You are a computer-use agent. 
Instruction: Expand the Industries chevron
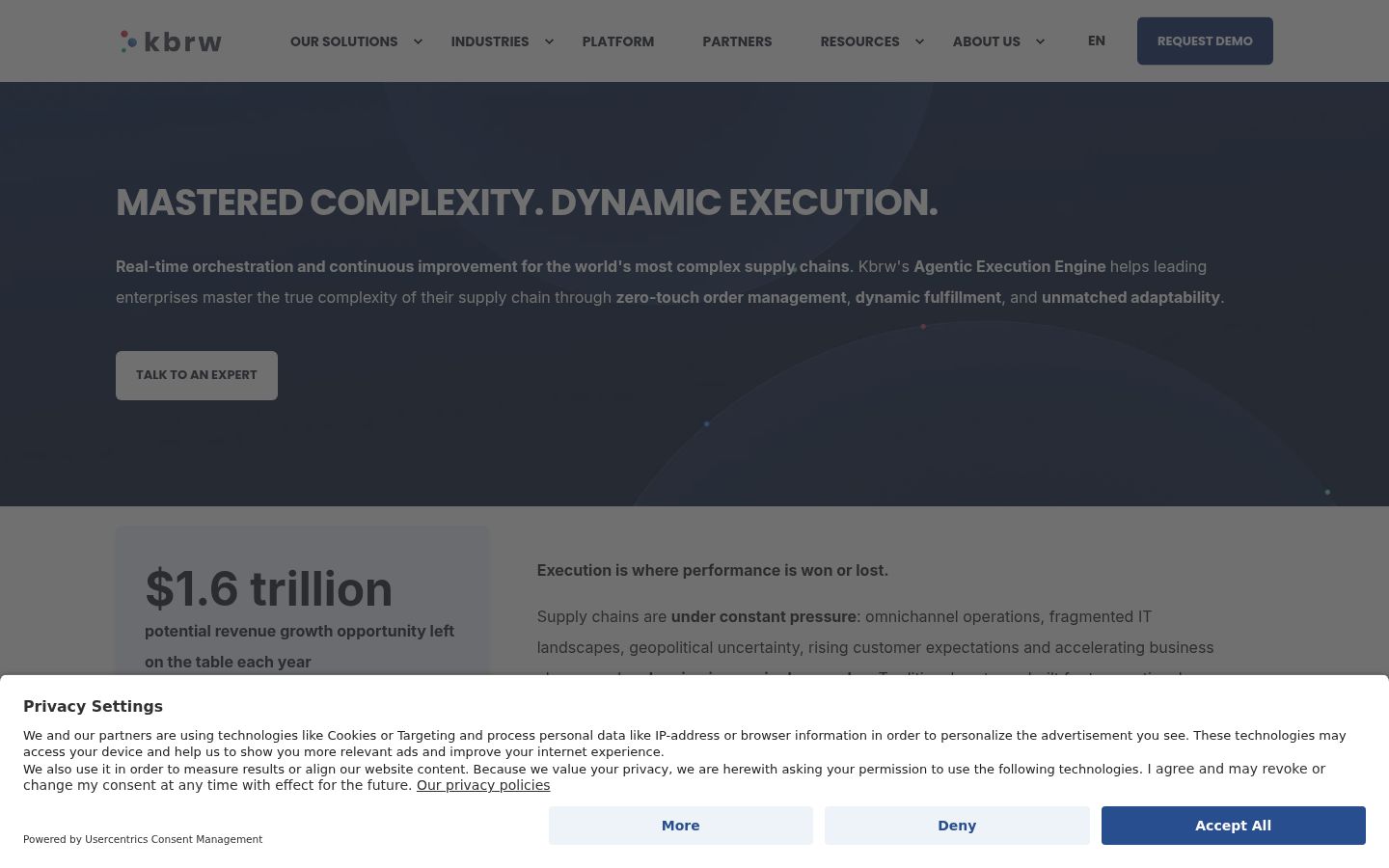click(549, 41)
